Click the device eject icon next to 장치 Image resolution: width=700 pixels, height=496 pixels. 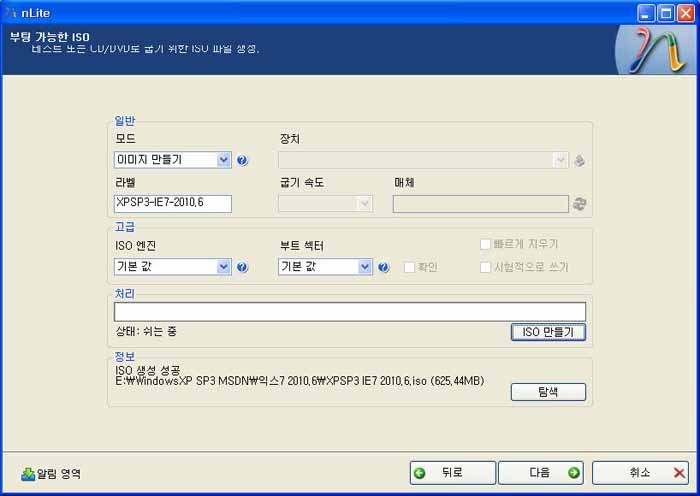(x=579, y=160)
